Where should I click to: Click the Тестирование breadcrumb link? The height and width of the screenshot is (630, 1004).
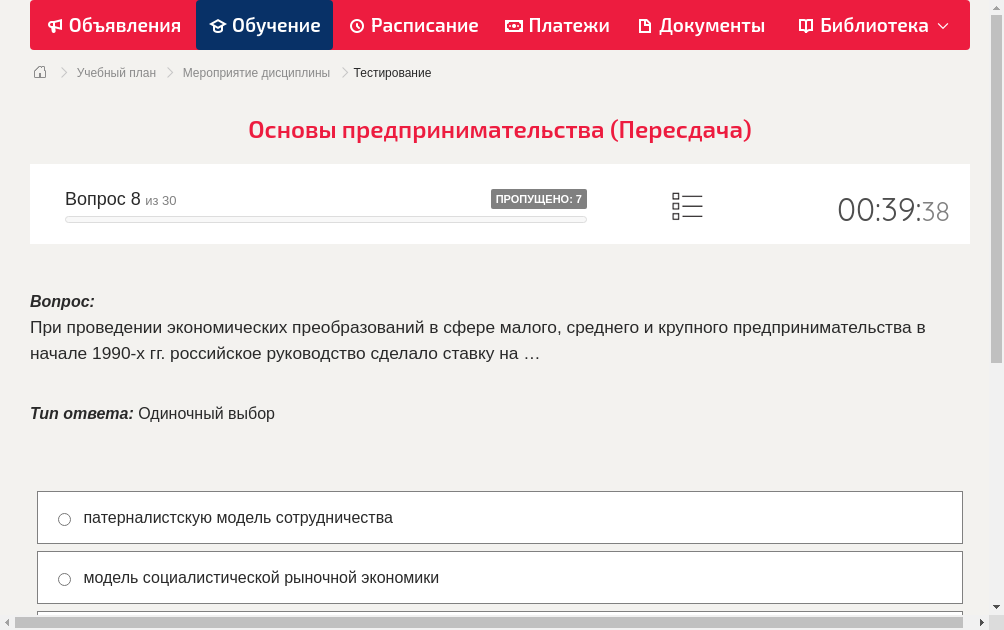391,72
